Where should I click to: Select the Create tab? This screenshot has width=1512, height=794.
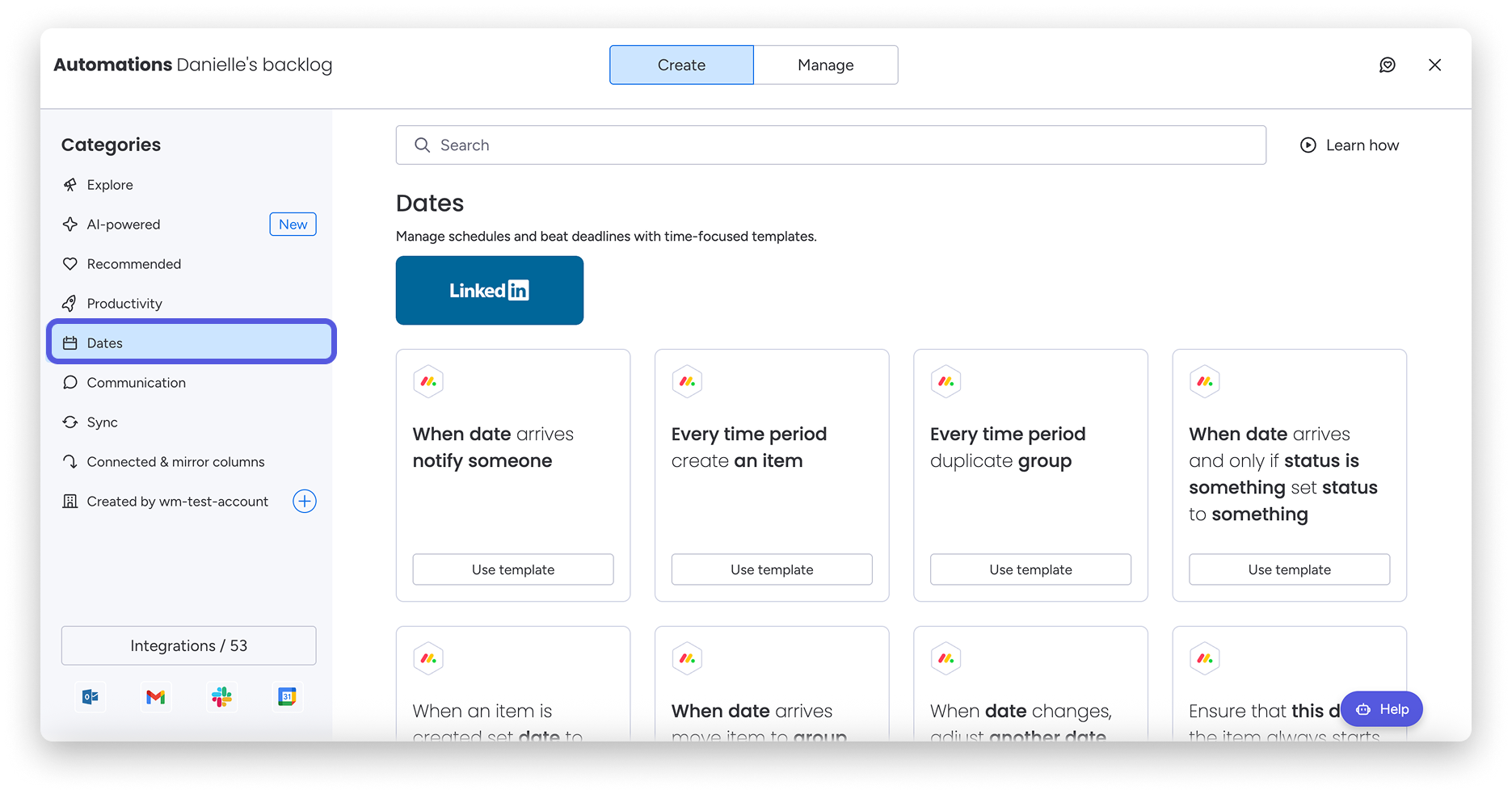point(681,65)
